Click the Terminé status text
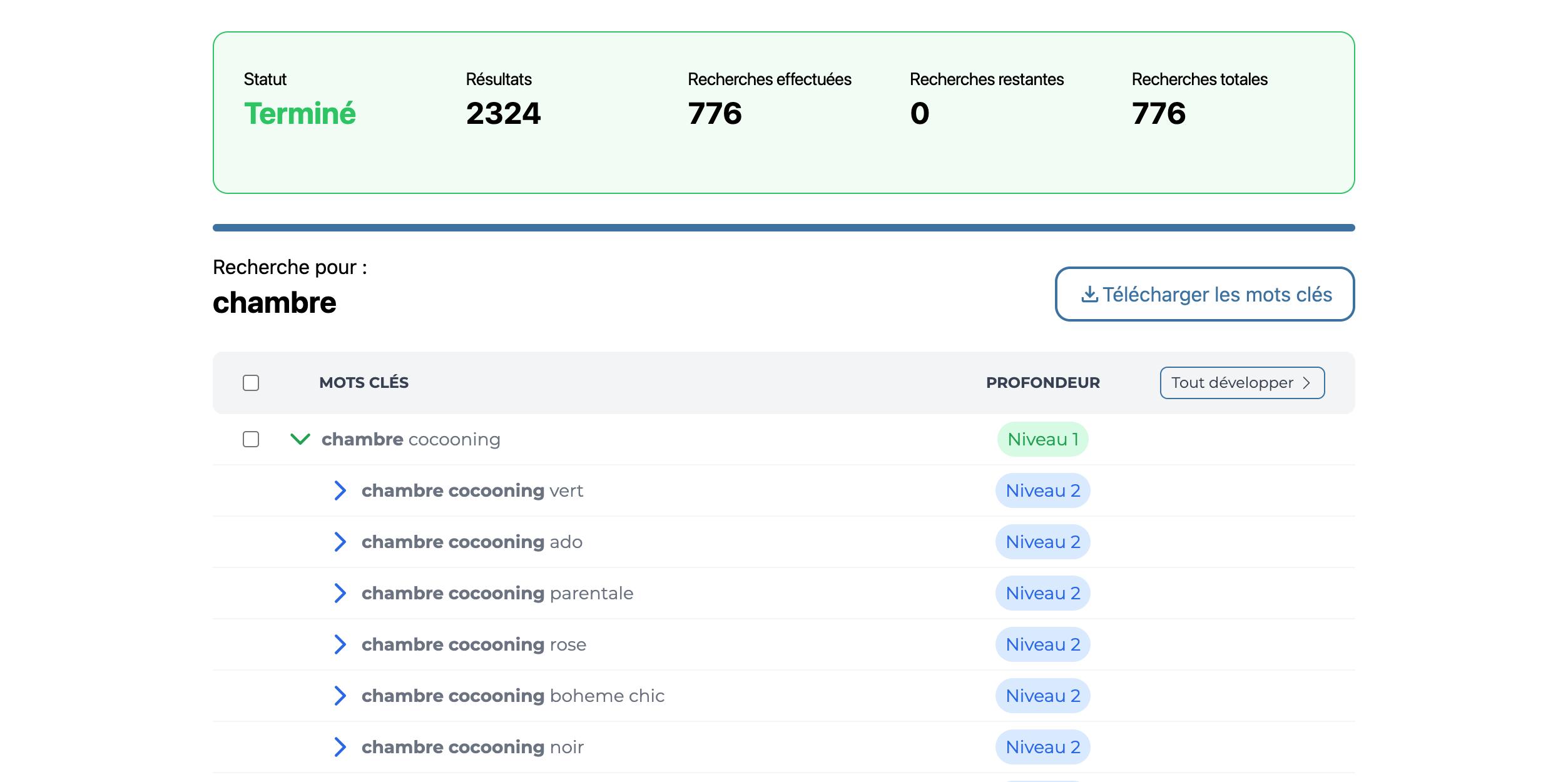1568x782 pixels. pyautogui.click(x=300, y=114)
